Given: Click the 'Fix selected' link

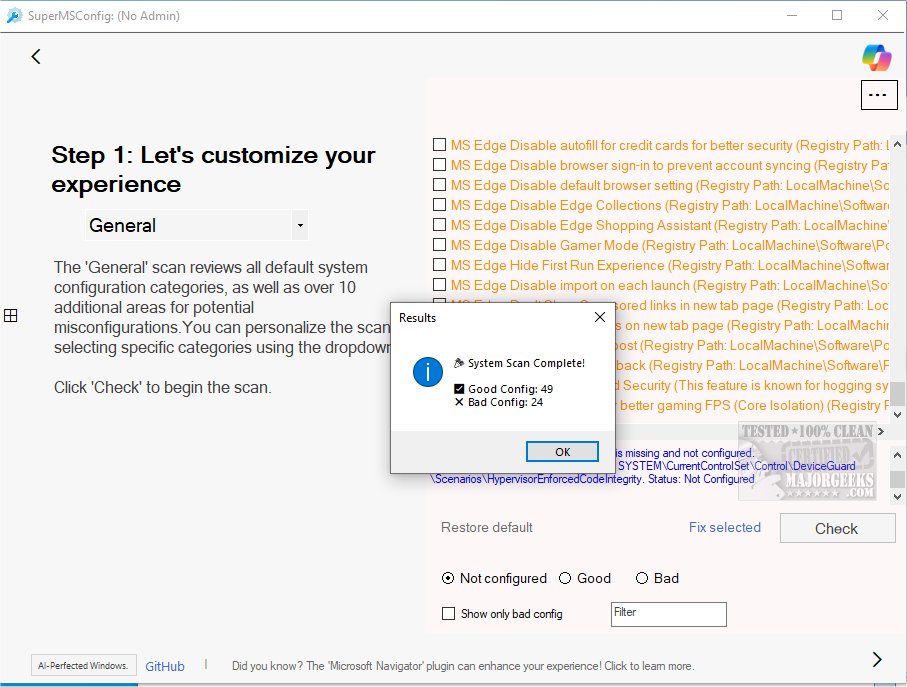Looking at the screenshot, I should (x=724, y=527).
